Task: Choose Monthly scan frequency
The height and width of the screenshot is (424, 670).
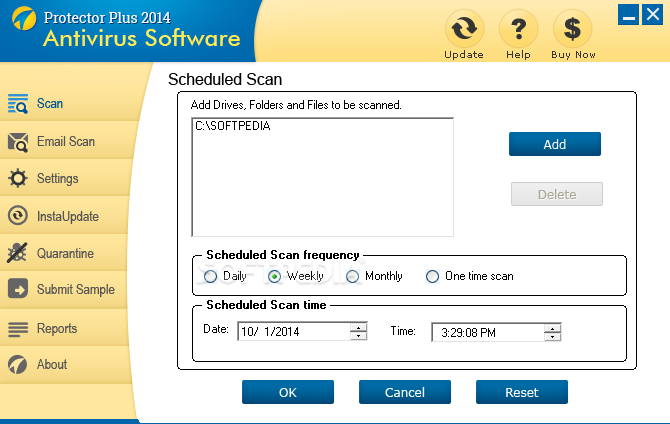Action: pos(353,277)
